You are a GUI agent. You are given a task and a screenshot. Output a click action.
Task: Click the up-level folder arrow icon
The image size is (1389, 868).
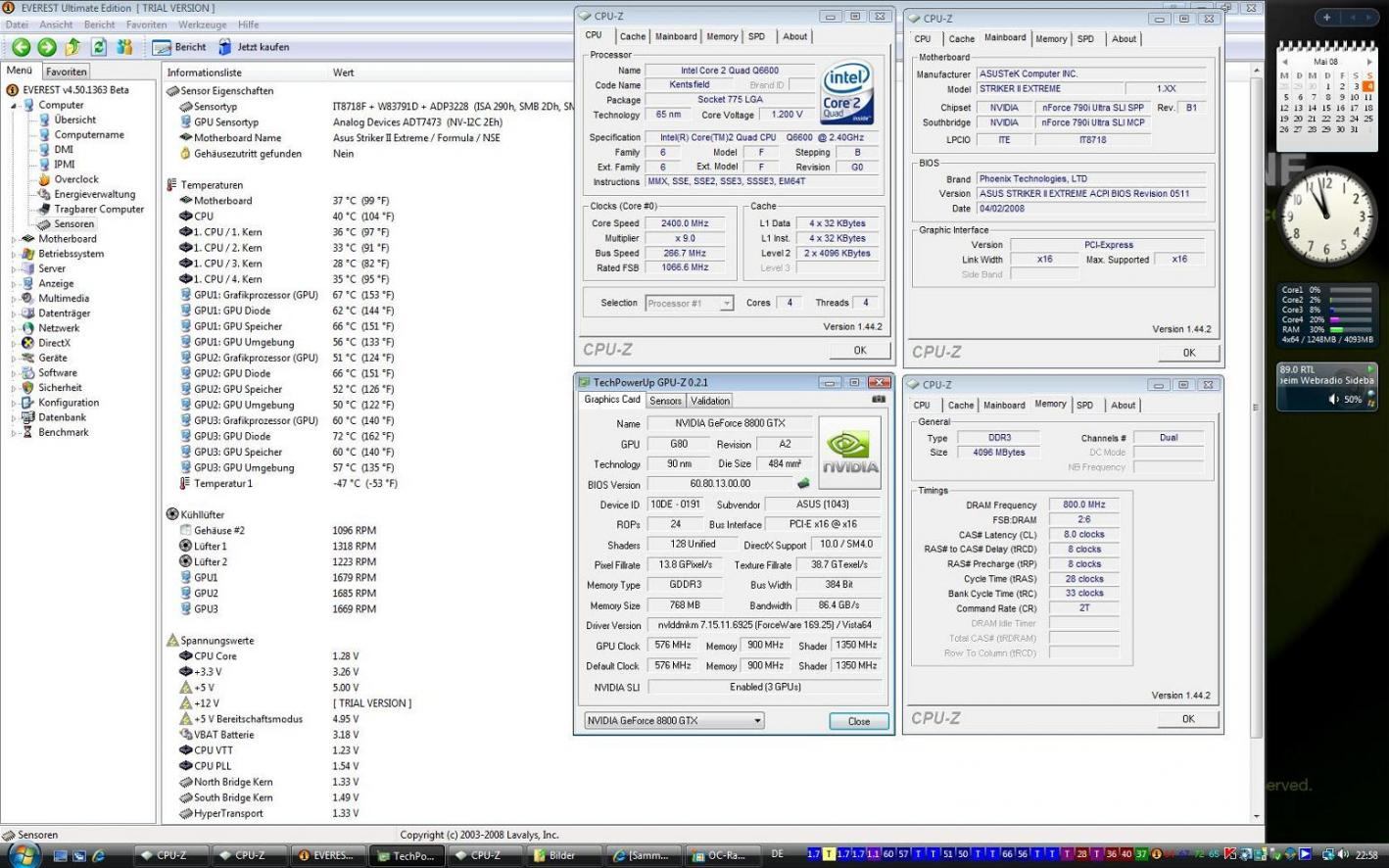tap(72, 47)
